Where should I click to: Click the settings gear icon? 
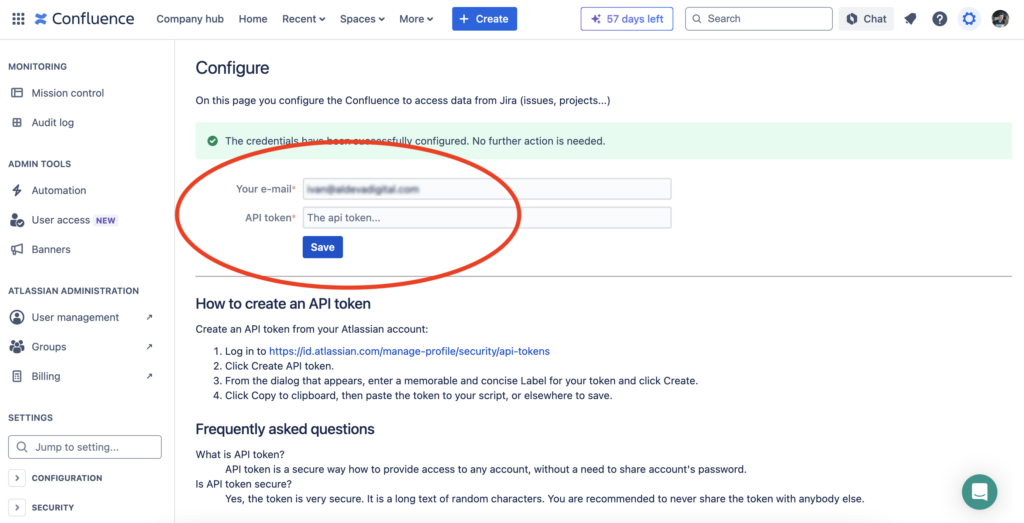969,19
